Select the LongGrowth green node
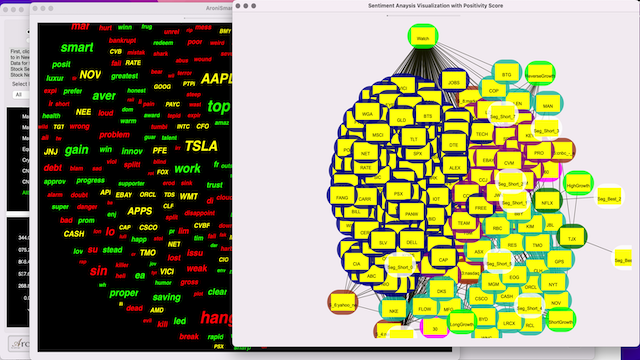640x360 pixels. (x=462, y=323)
